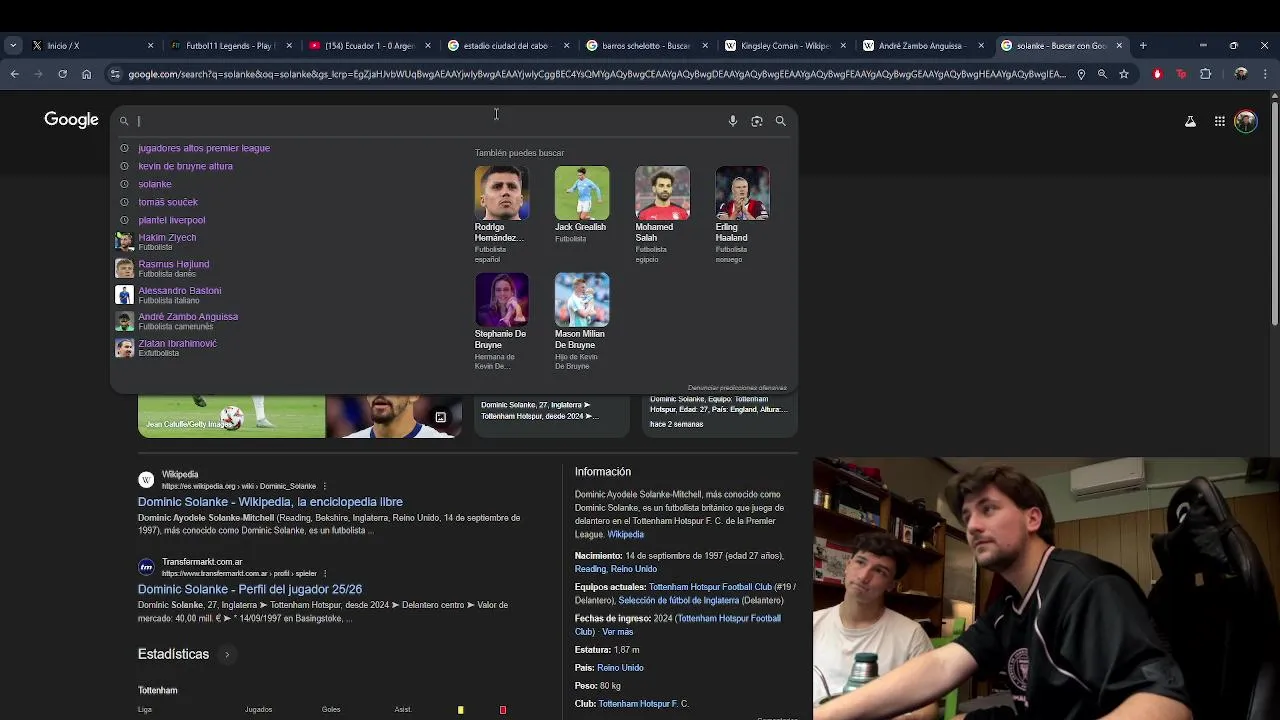Open Wikipedia result three-dot options
The height and width of the screenshot is (720, 1280).
(324, 486)
